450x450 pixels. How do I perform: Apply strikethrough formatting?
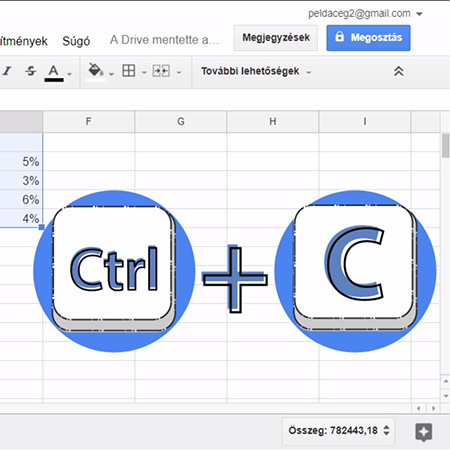(31, 71)
